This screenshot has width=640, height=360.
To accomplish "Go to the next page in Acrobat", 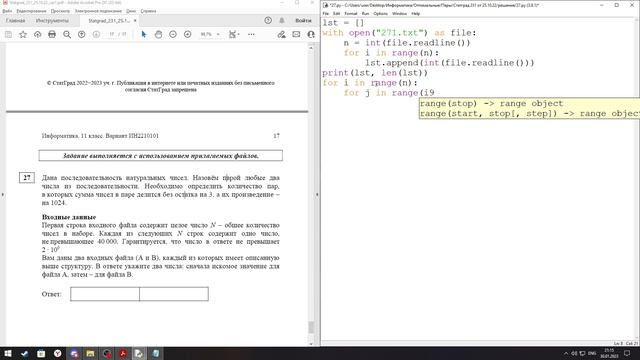I will click(x=96, y=35).
